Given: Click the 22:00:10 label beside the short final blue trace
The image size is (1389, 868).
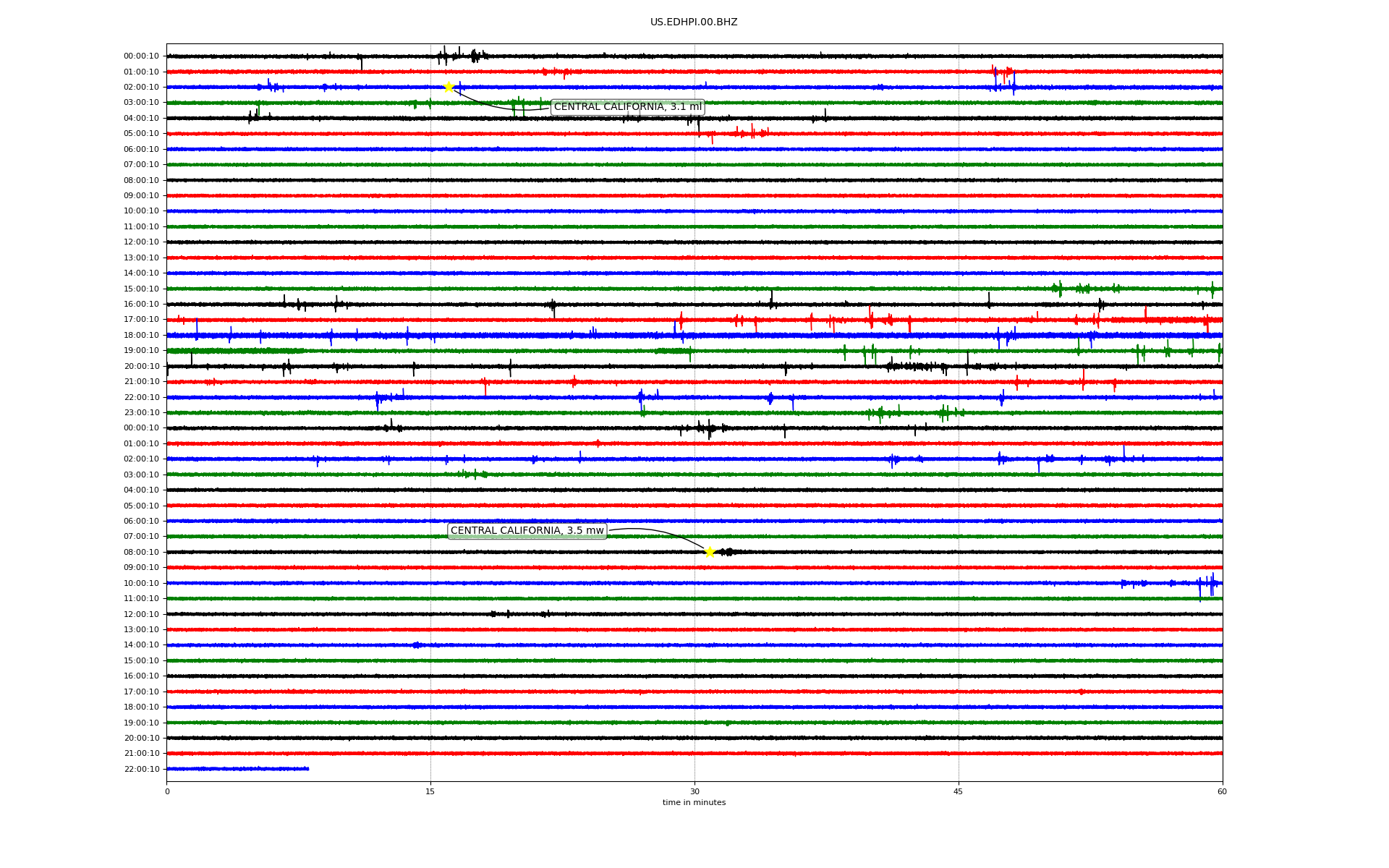Looking at the screenshot, I should (141, 770).
